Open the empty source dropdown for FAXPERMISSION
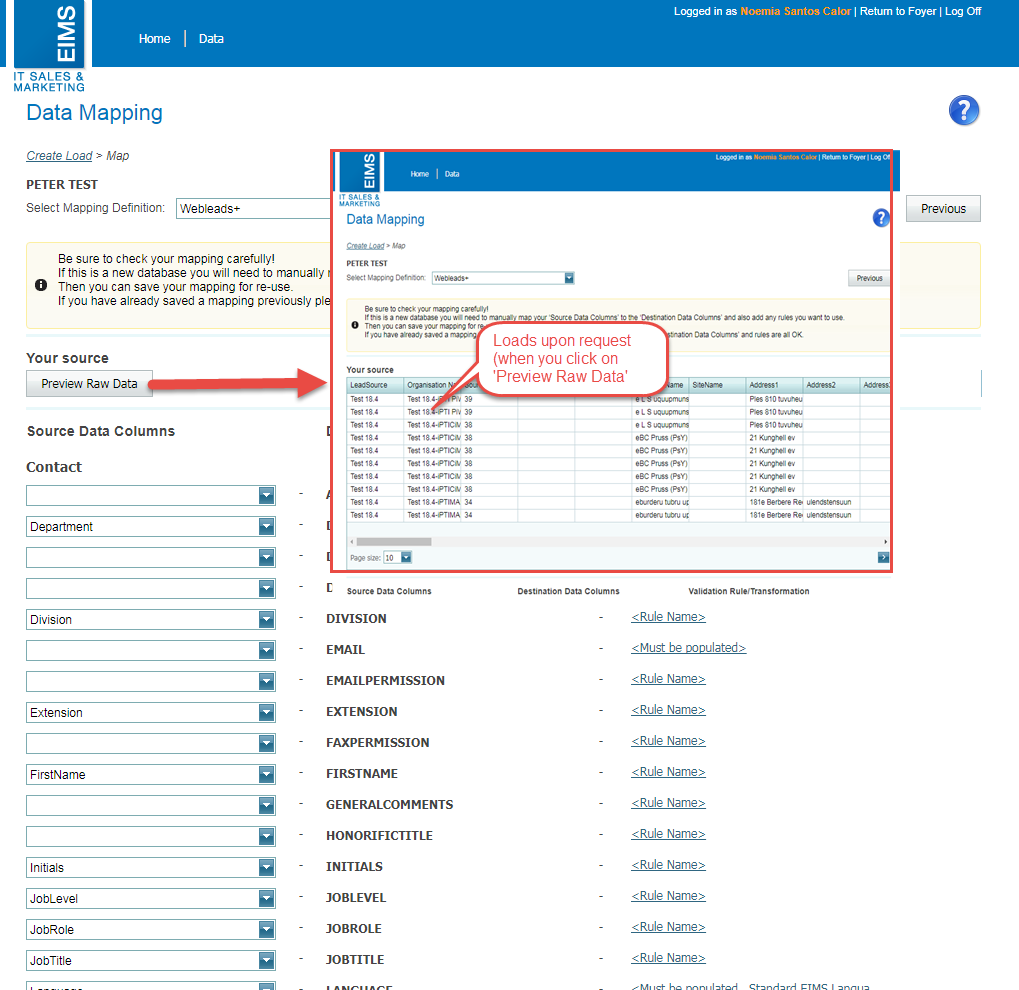This screenshot has width=1019, height=990. coord(266,744)
